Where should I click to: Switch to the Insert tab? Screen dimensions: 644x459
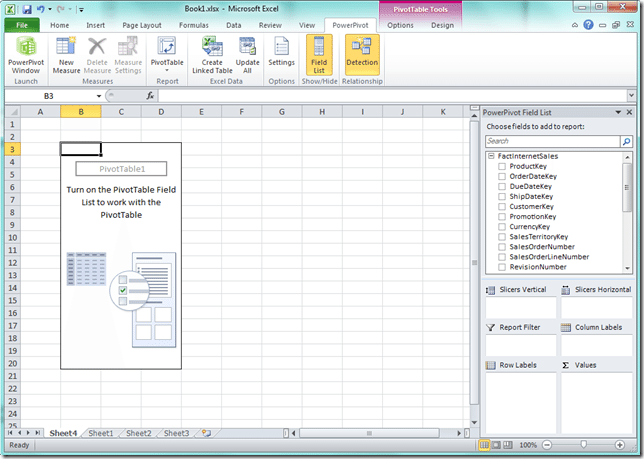click(x=95, y=25)
